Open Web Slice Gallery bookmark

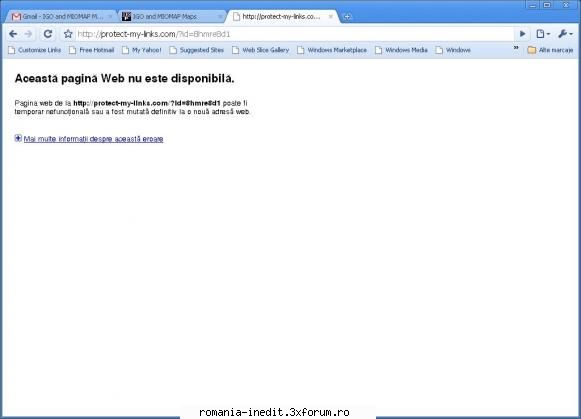tap(260, 50)
